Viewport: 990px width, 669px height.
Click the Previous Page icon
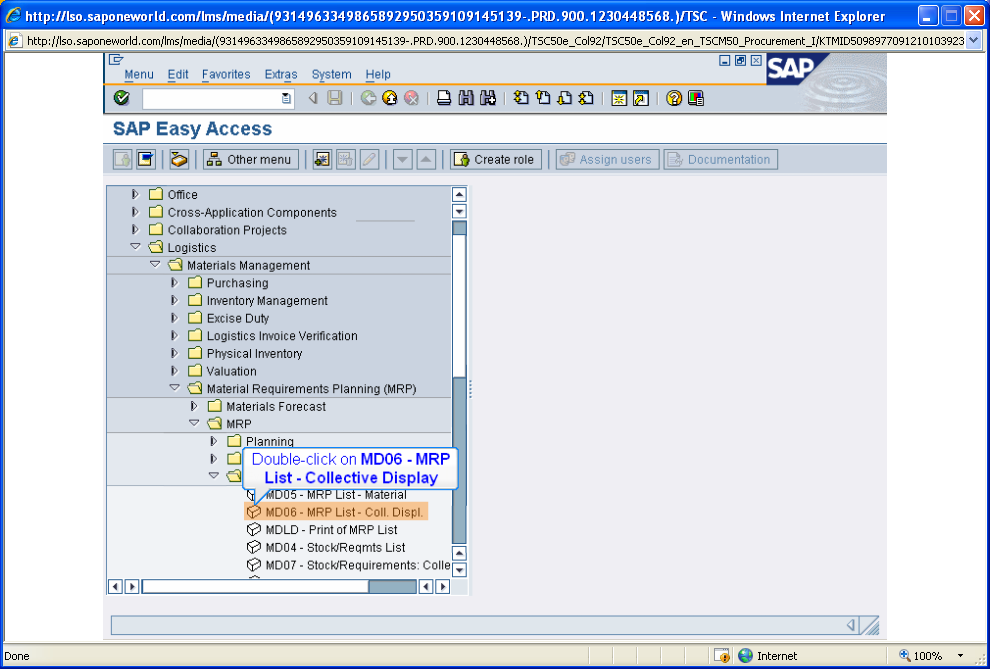[x=543, y=98]
